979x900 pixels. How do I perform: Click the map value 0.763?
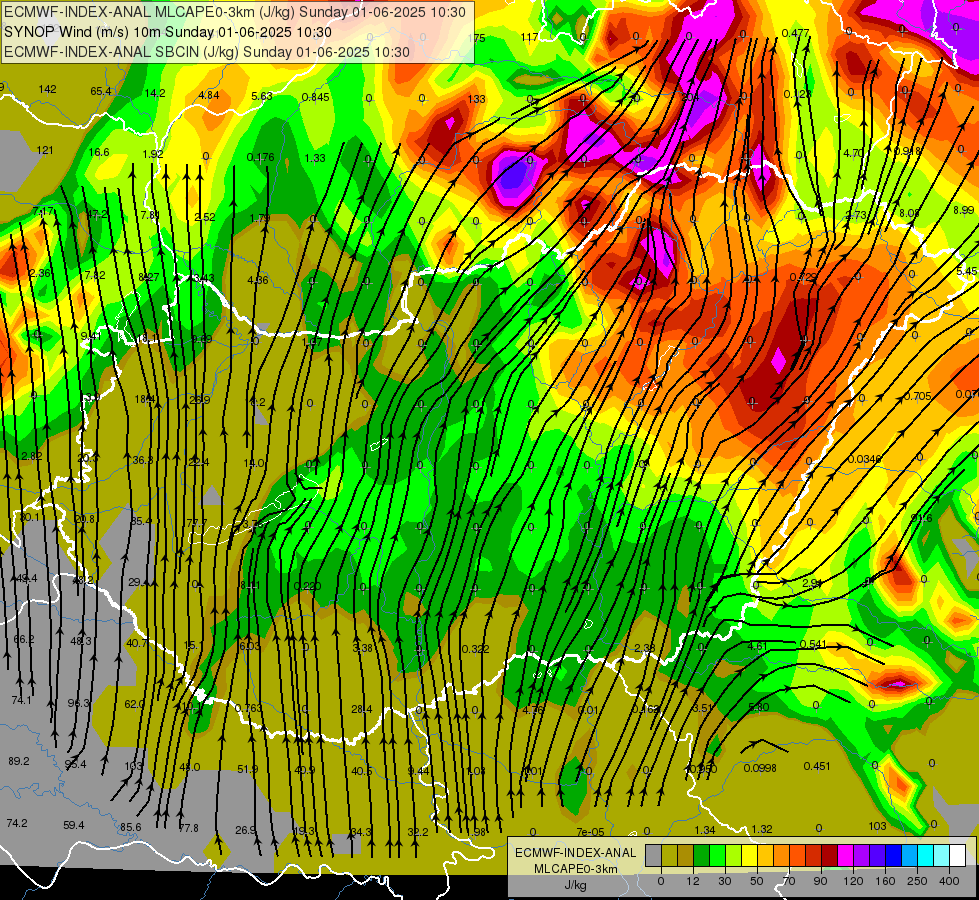pyautogui.click(x=248, y=708)
